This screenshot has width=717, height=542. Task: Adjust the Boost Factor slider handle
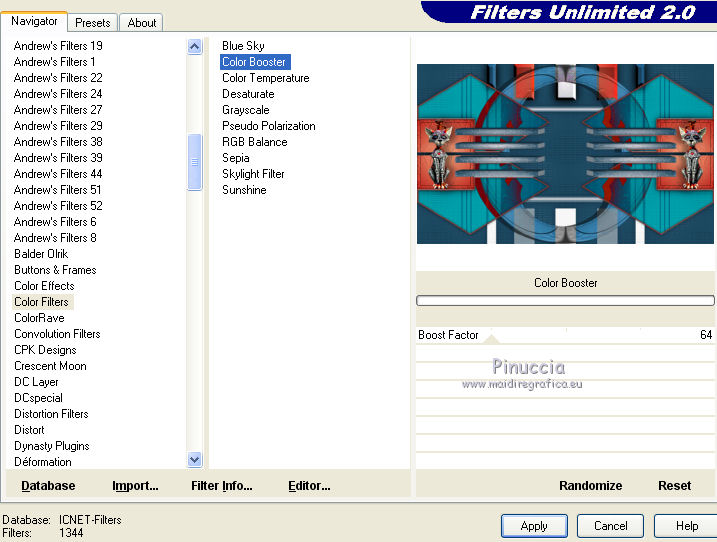[x=492, y=339]
